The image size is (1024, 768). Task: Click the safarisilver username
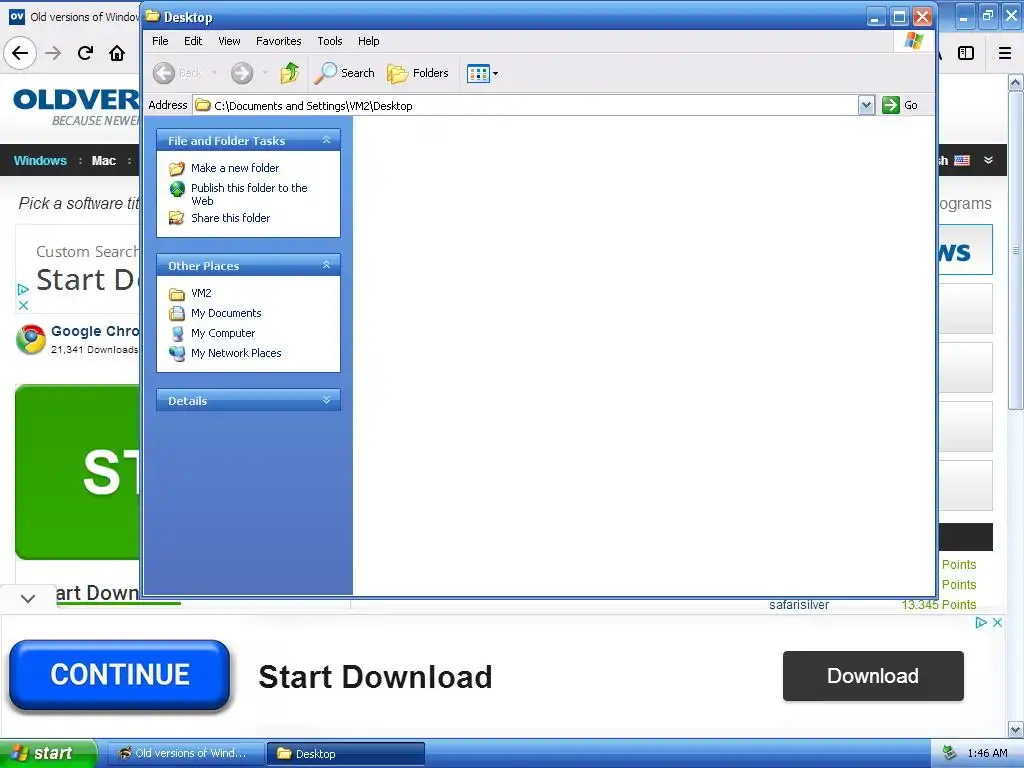[x=799, y=605]
